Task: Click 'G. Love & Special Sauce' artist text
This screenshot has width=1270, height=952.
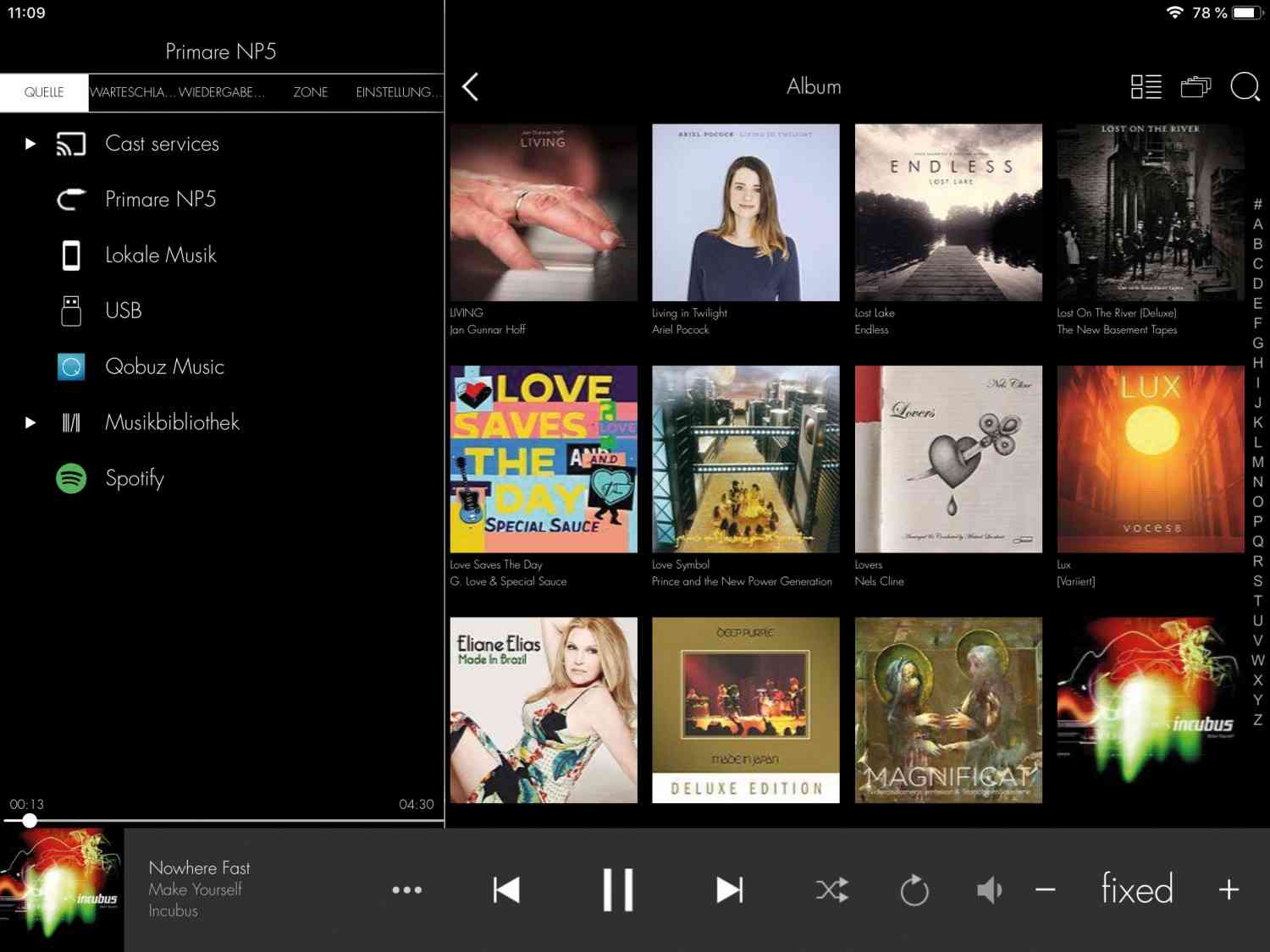Action: tap(508, 581)
